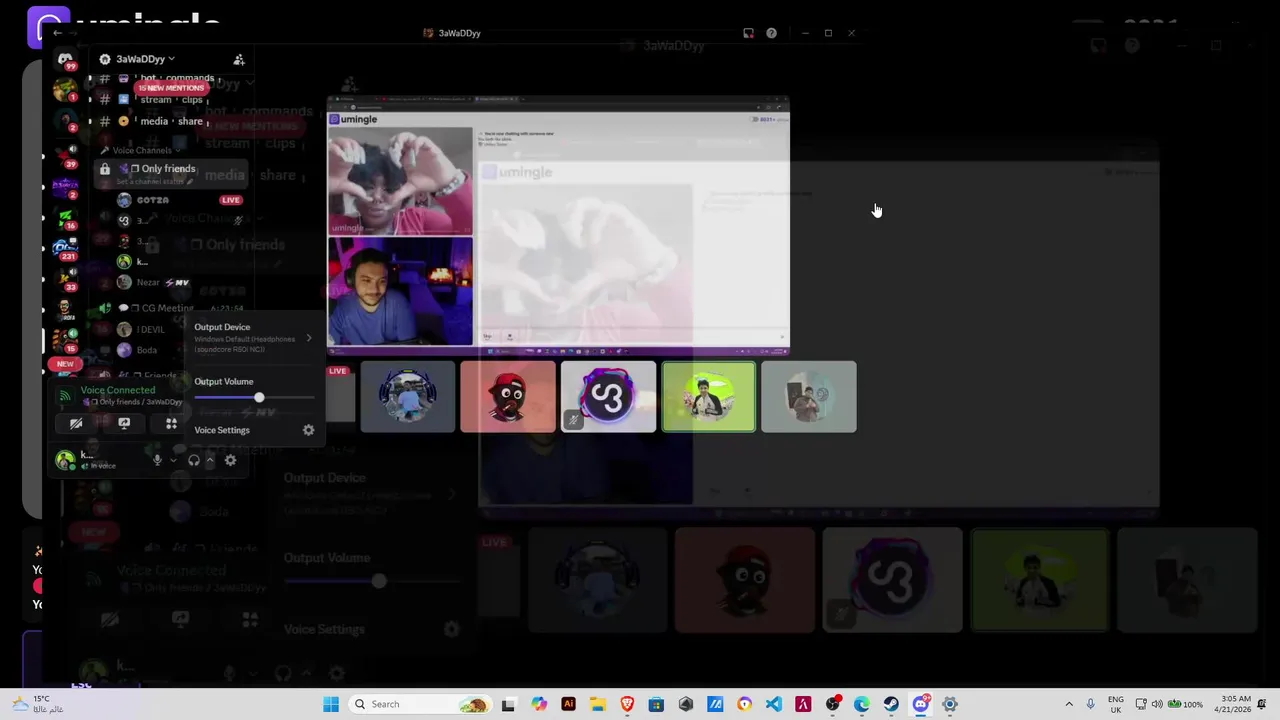Click the Voice Connected status text
The width and height of the screenshot is (1280, 720).
[x=118, y=390]
